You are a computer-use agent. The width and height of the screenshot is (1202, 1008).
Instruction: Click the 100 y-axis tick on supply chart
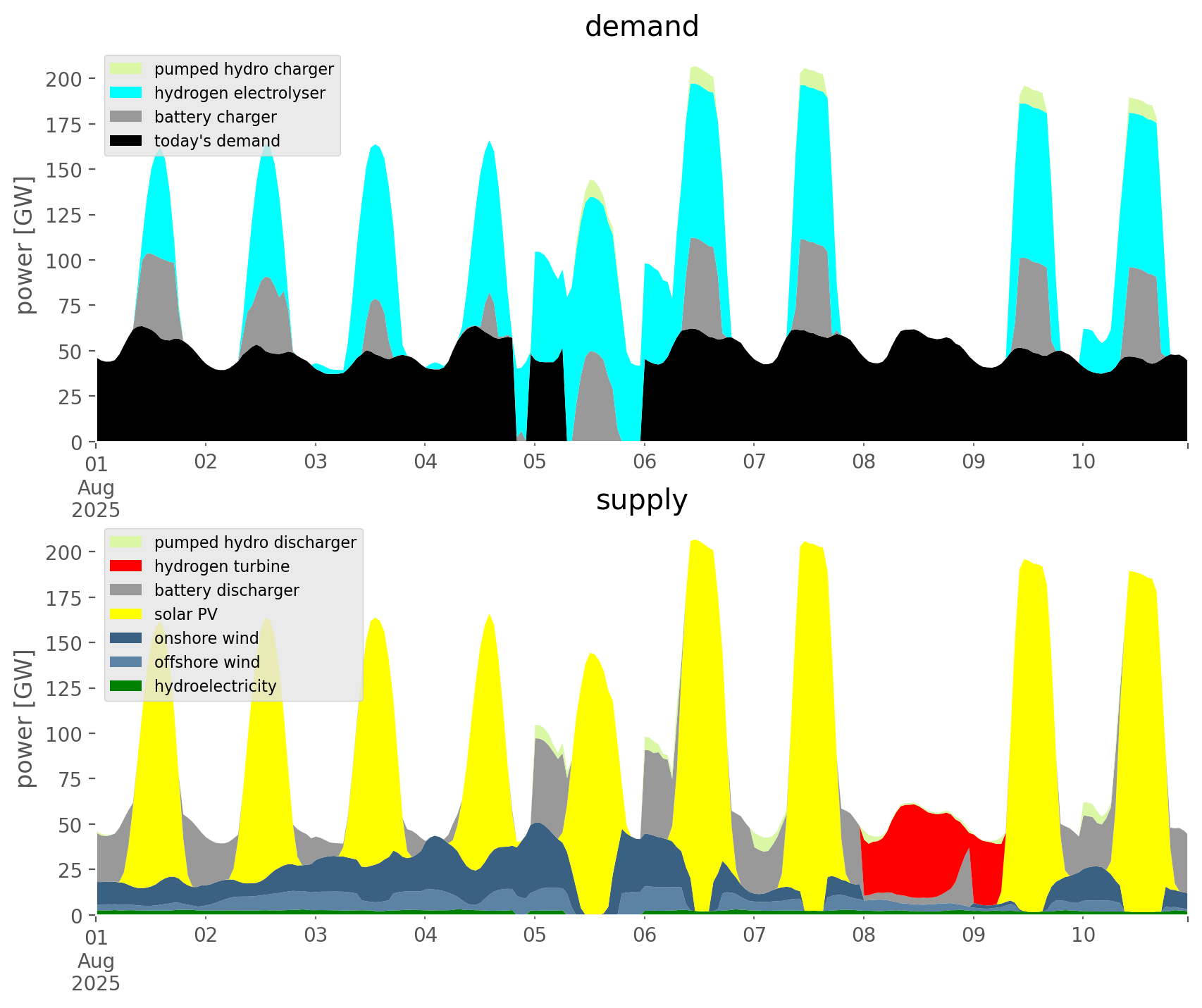(63, 734)
